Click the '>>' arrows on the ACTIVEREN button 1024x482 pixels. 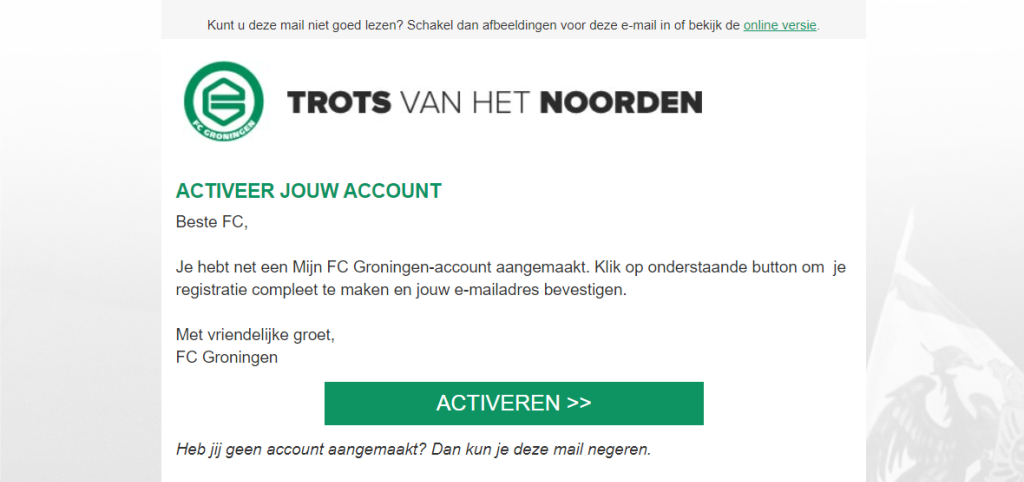tap(579, 403)
